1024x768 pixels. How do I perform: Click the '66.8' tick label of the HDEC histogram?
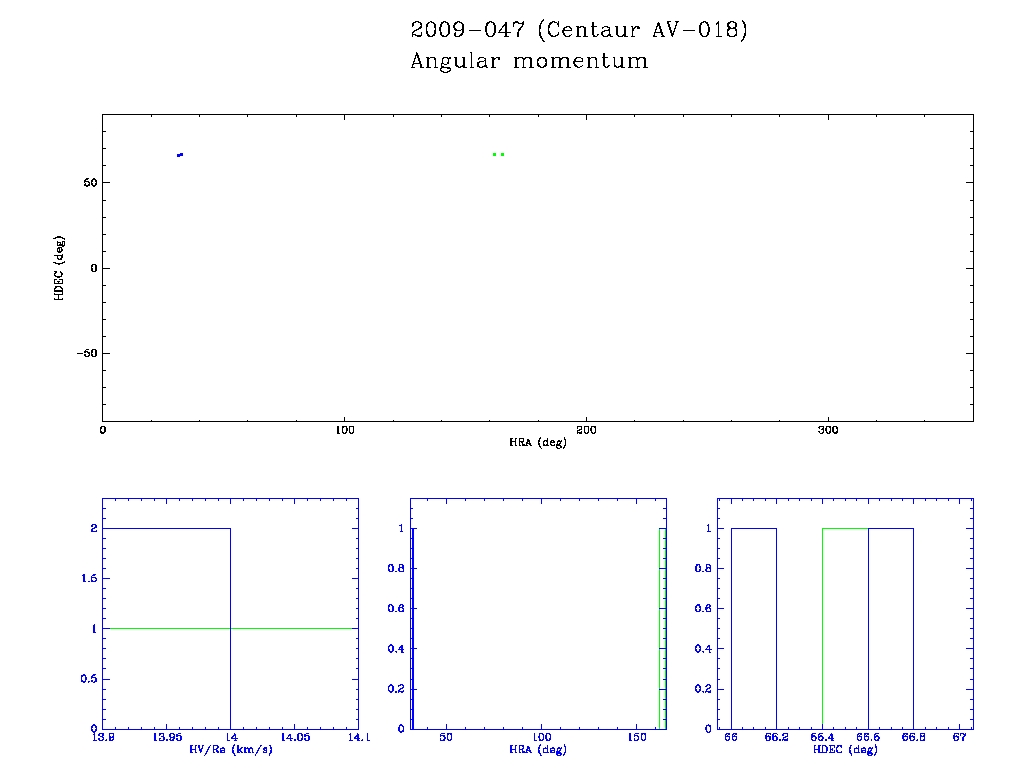pos(913,737)
